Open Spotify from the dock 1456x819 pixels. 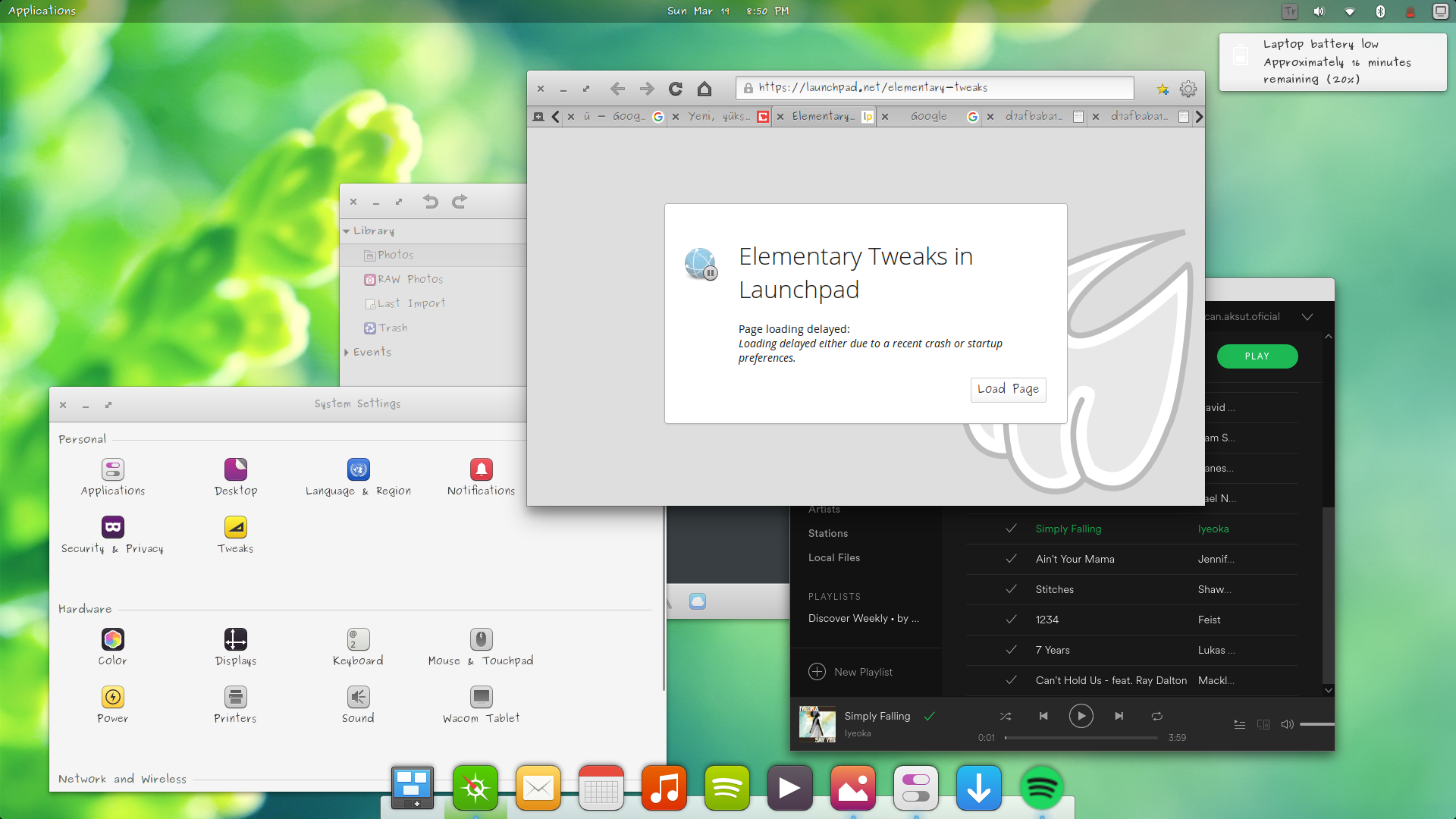[1041, 789]
